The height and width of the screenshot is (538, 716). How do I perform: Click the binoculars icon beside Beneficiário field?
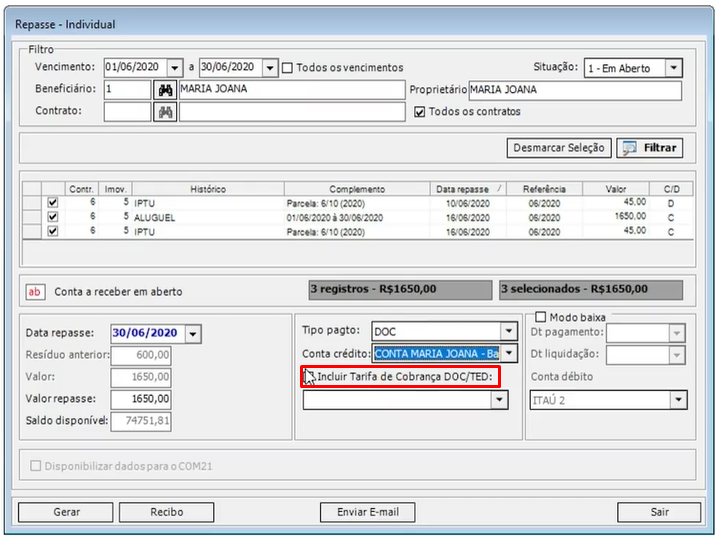coord(165,90)
